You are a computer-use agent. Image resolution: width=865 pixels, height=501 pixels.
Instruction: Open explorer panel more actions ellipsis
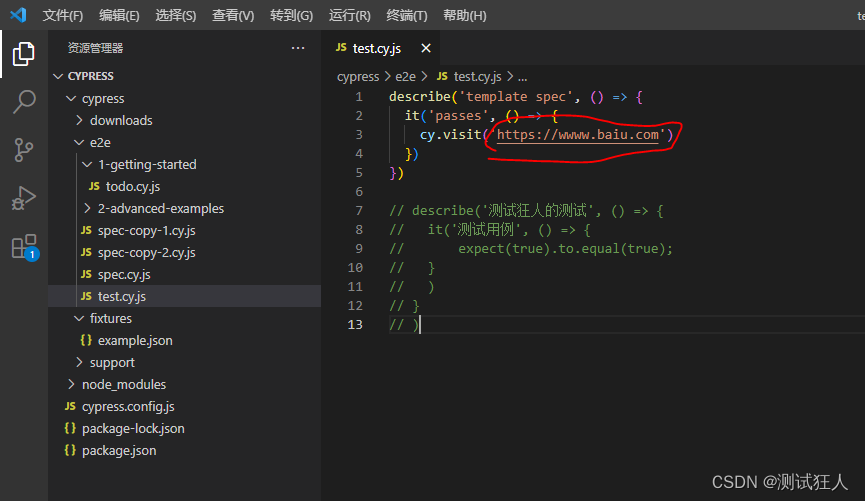click(298, 48)
